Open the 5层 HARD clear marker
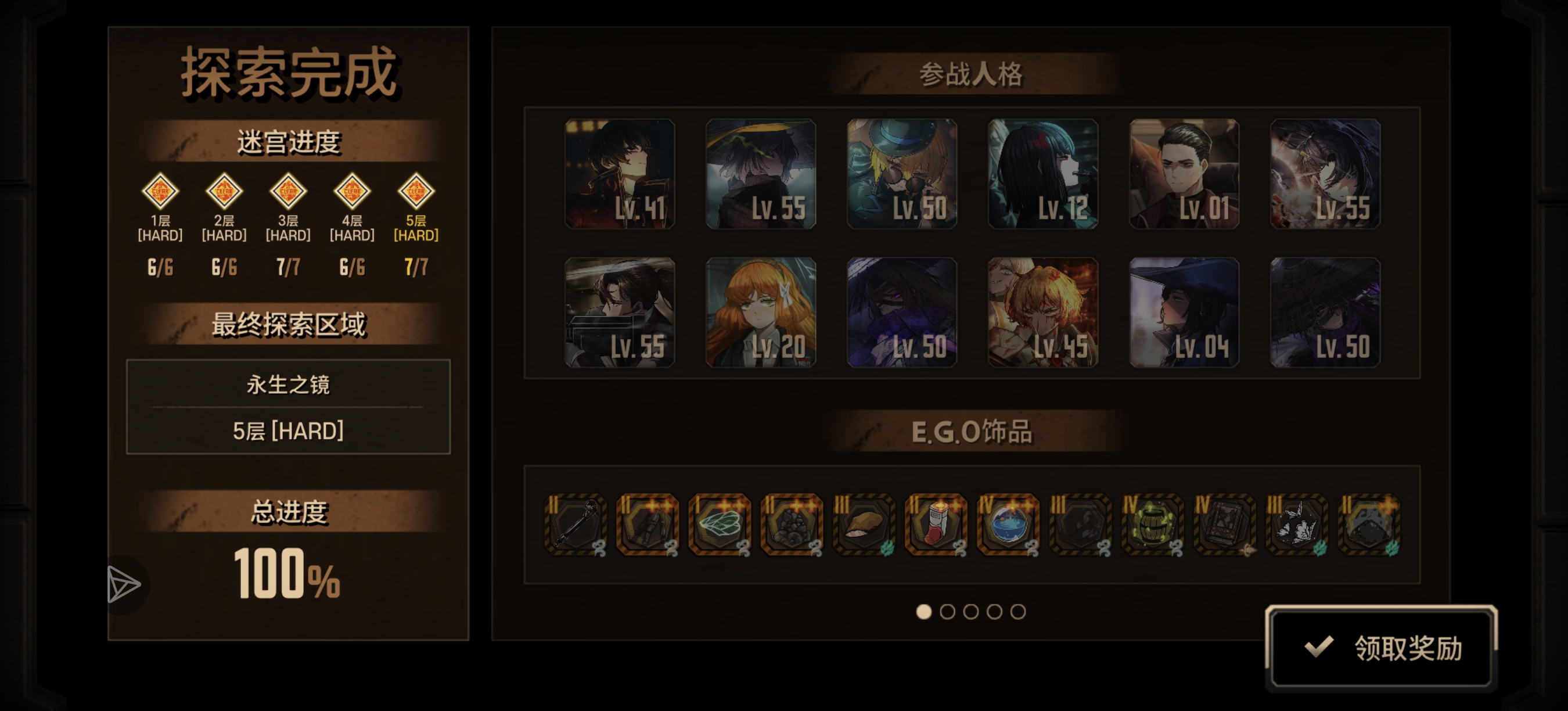 (x=416, y=191)
